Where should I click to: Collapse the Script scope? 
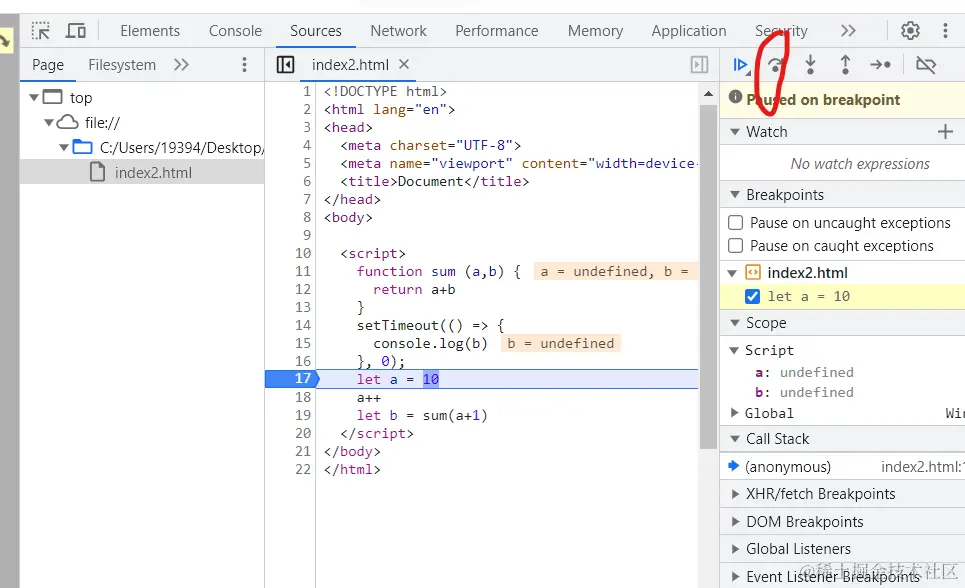coord(734,350)
